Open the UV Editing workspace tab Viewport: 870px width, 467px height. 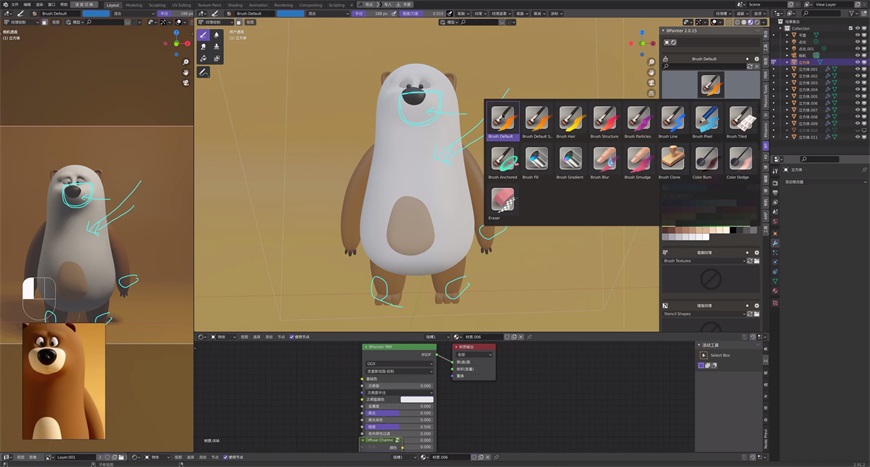[x=181, y=5]
